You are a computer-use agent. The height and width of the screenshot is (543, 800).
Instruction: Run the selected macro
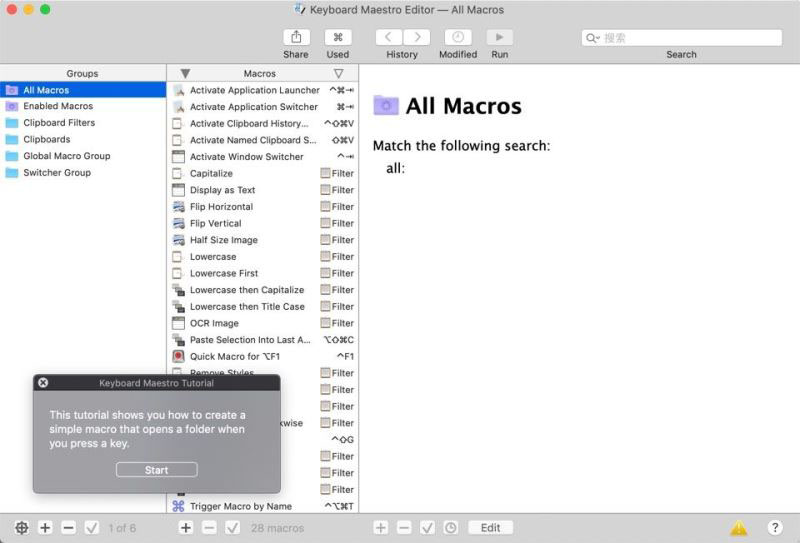[x=499, y=37]
